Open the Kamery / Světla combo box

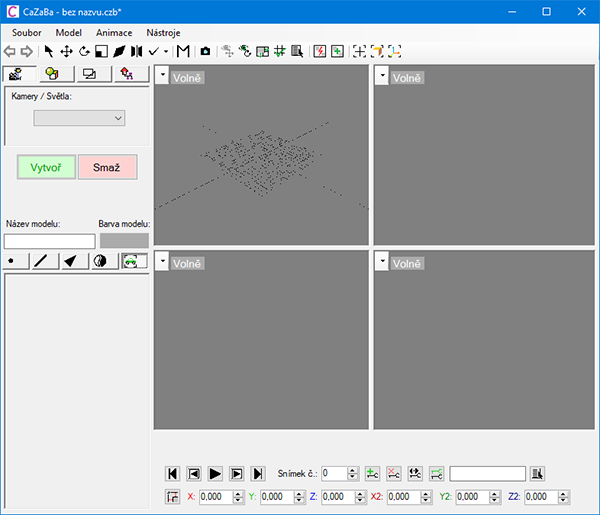tap(79, 118)
